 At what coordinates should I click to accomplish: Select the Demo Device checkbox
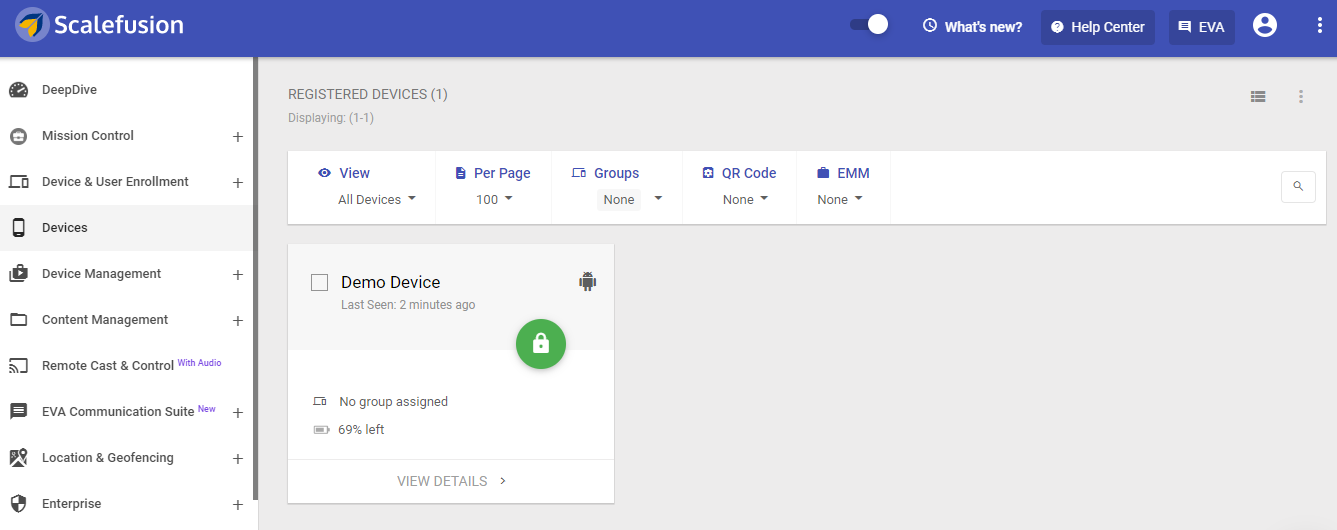pyautogui.click(x=319, y=282)
